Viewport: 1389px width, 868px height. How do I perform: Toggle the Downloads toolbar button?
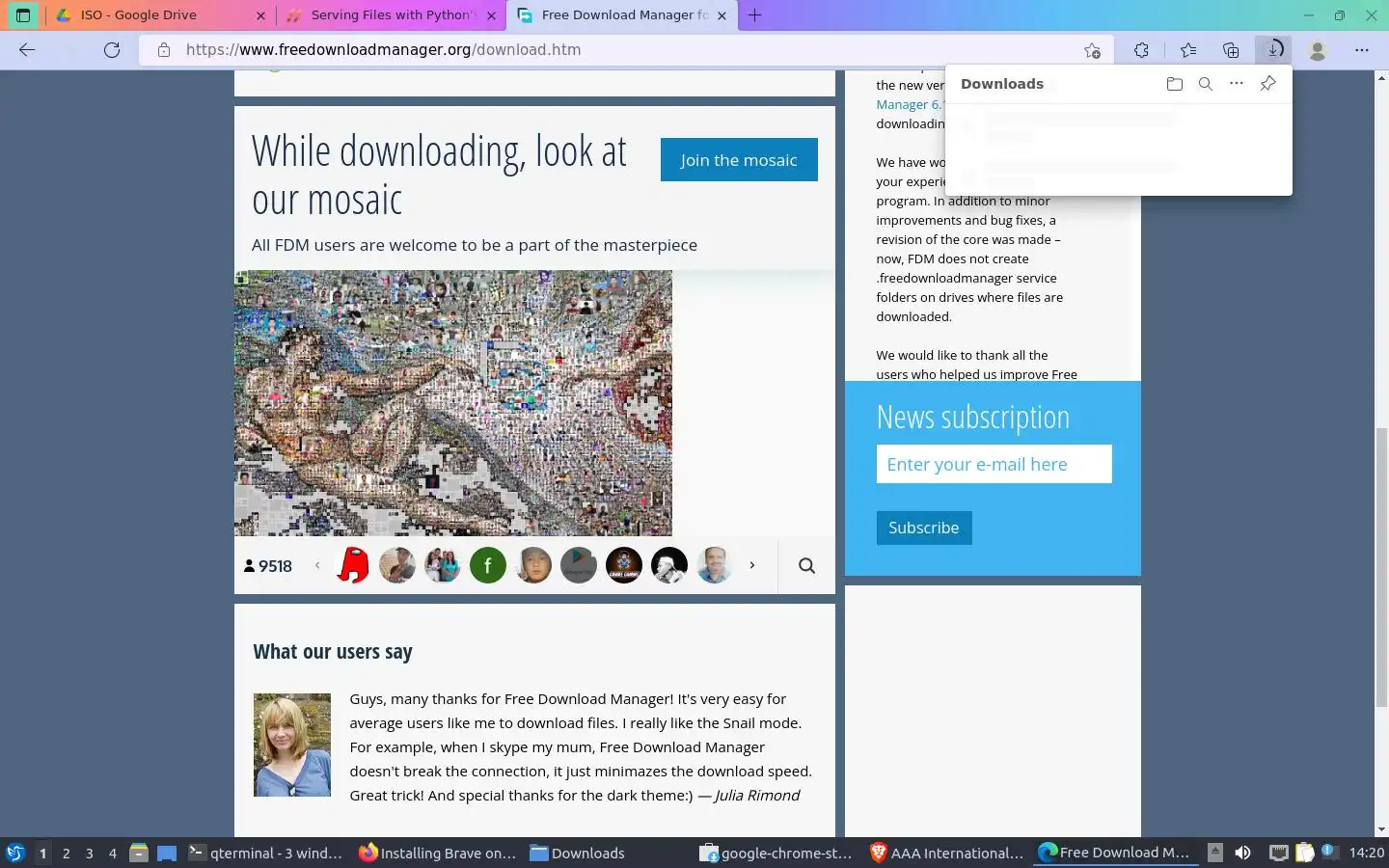1274,49
